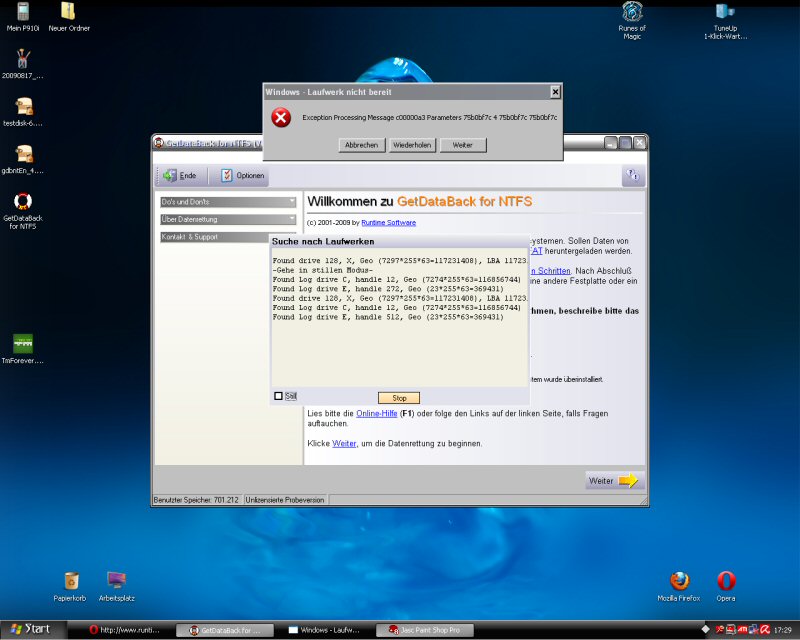The width and height of the screenshot is (800, 640).
Task: Open the Start menu
Action: (x=33, y=630)
